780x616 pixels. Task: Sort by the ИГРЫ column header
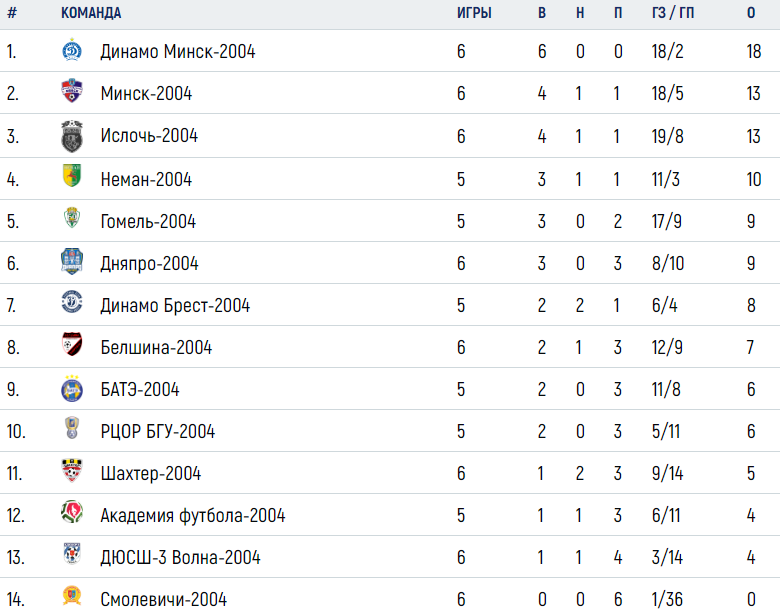[474, 13]
